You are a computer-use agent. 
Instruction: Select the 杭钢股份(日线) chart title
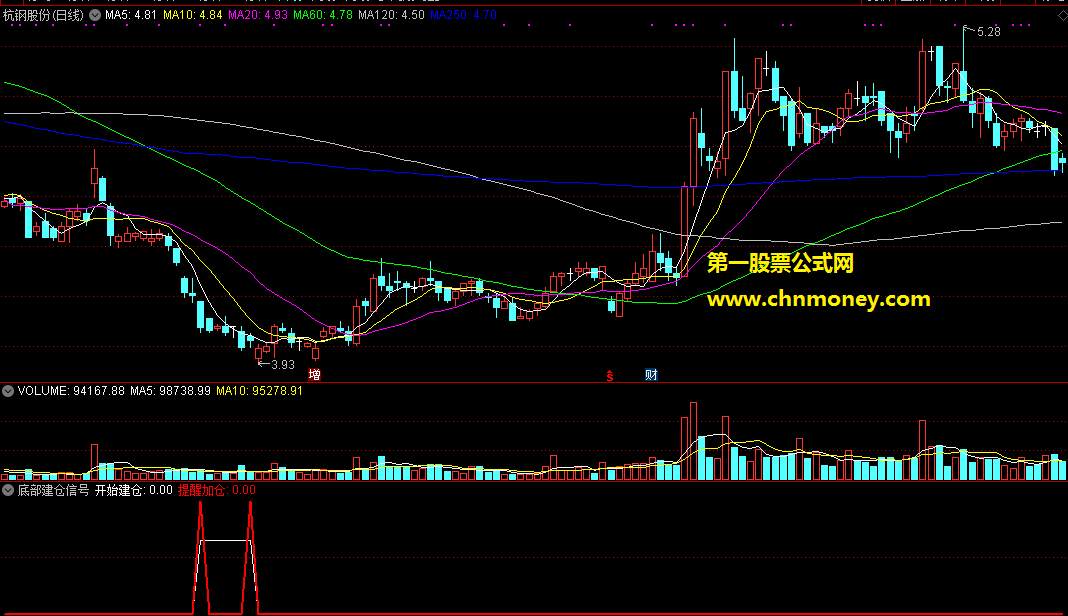[x=44, y=15]
